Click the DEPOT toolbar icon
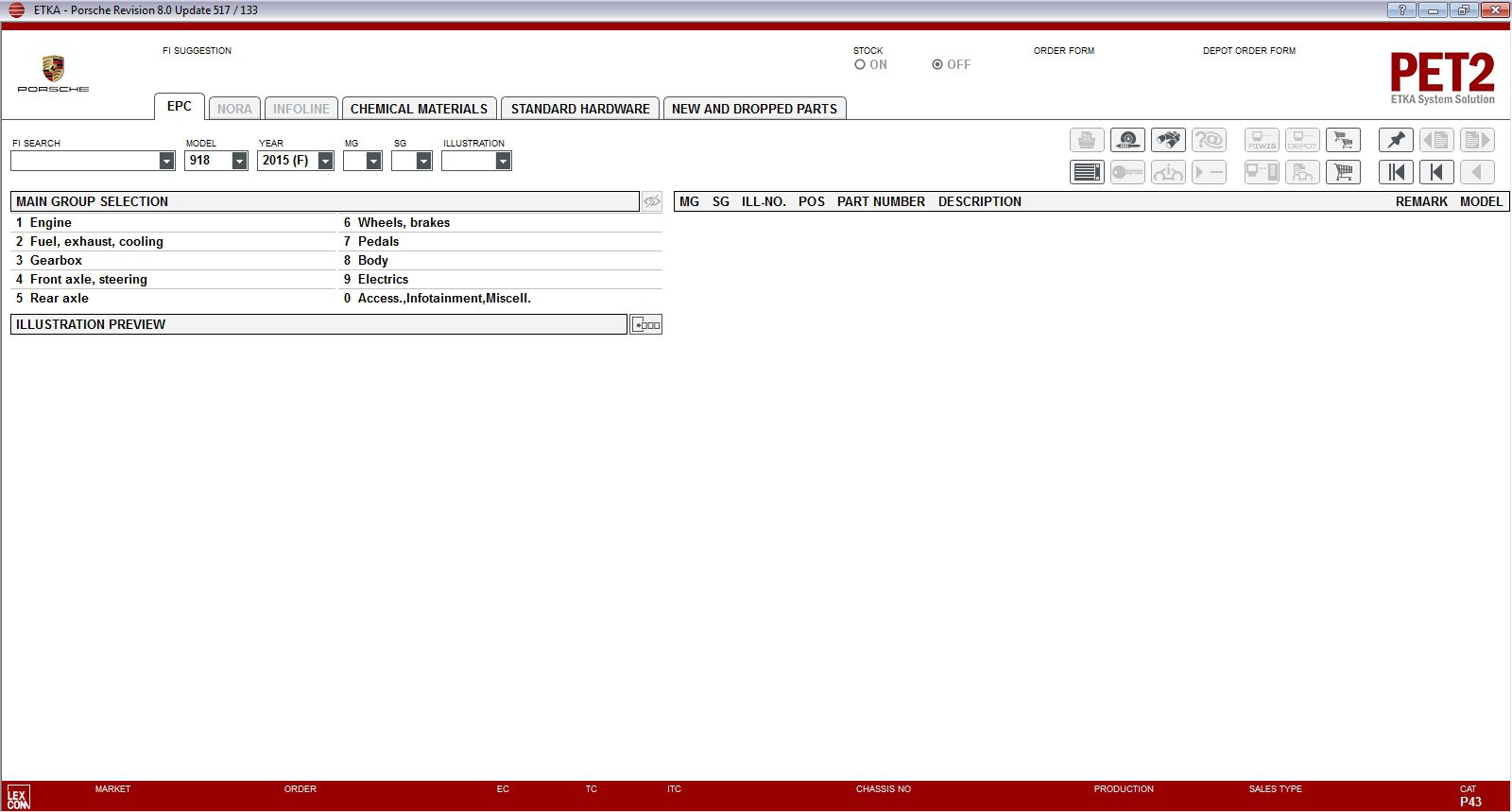This screenshot has width=1512, height=812. pos(1302,141)
